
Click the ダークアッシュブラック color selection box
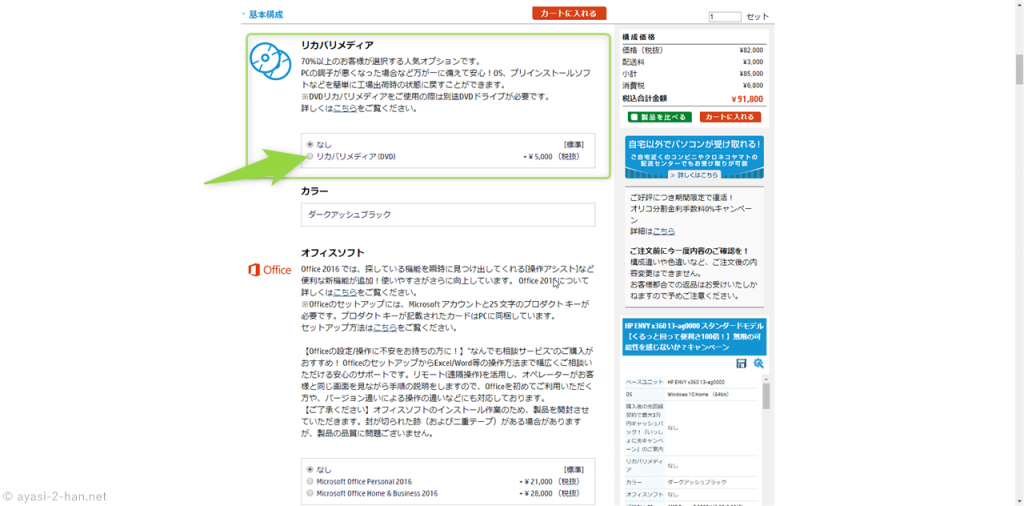[448, 215]
